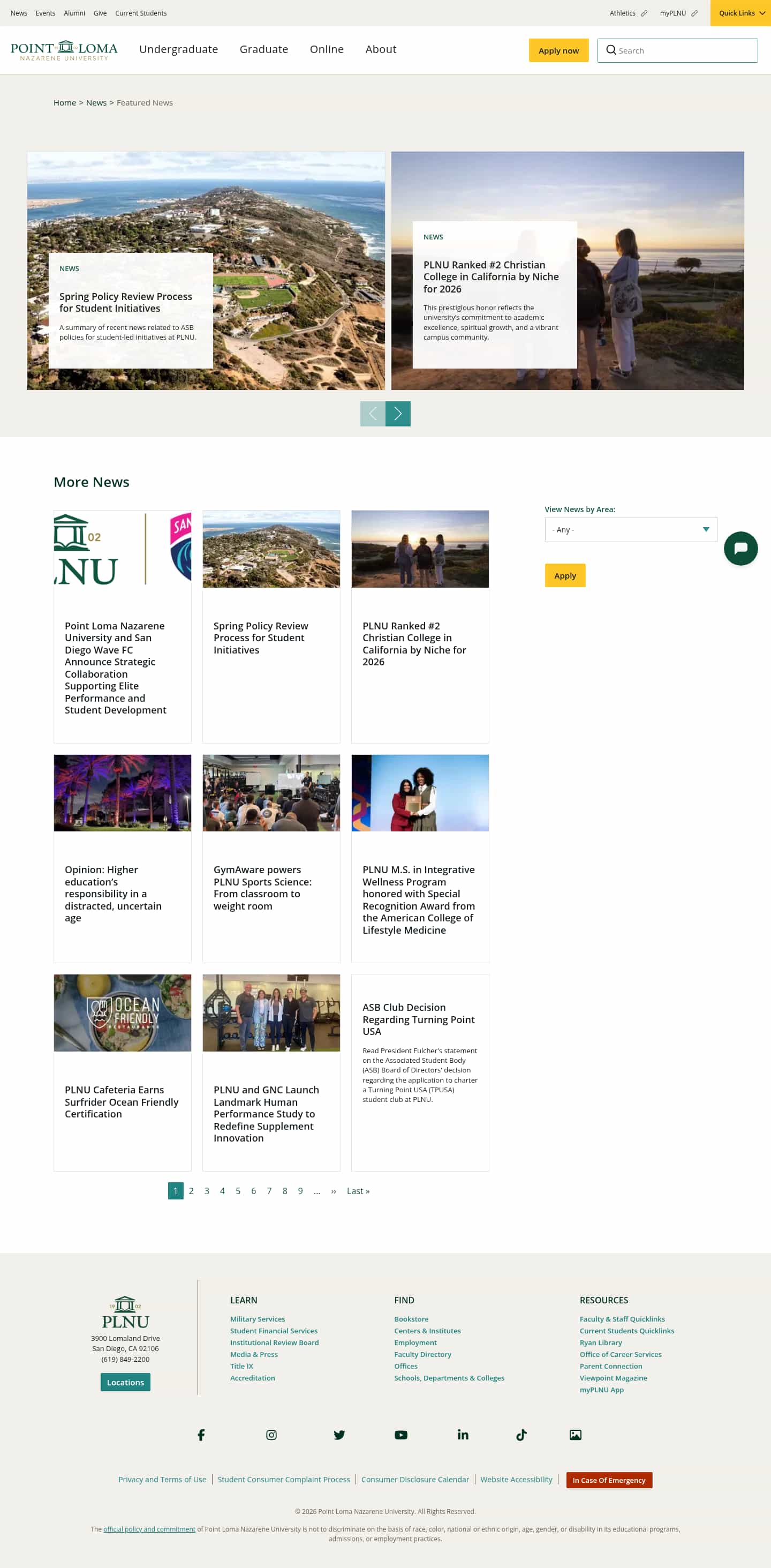The width and height of the screenshot is (771, 1568).
Task: Open Opinion: Higher education's responsibility article
Action: click(x=113, y=894)
